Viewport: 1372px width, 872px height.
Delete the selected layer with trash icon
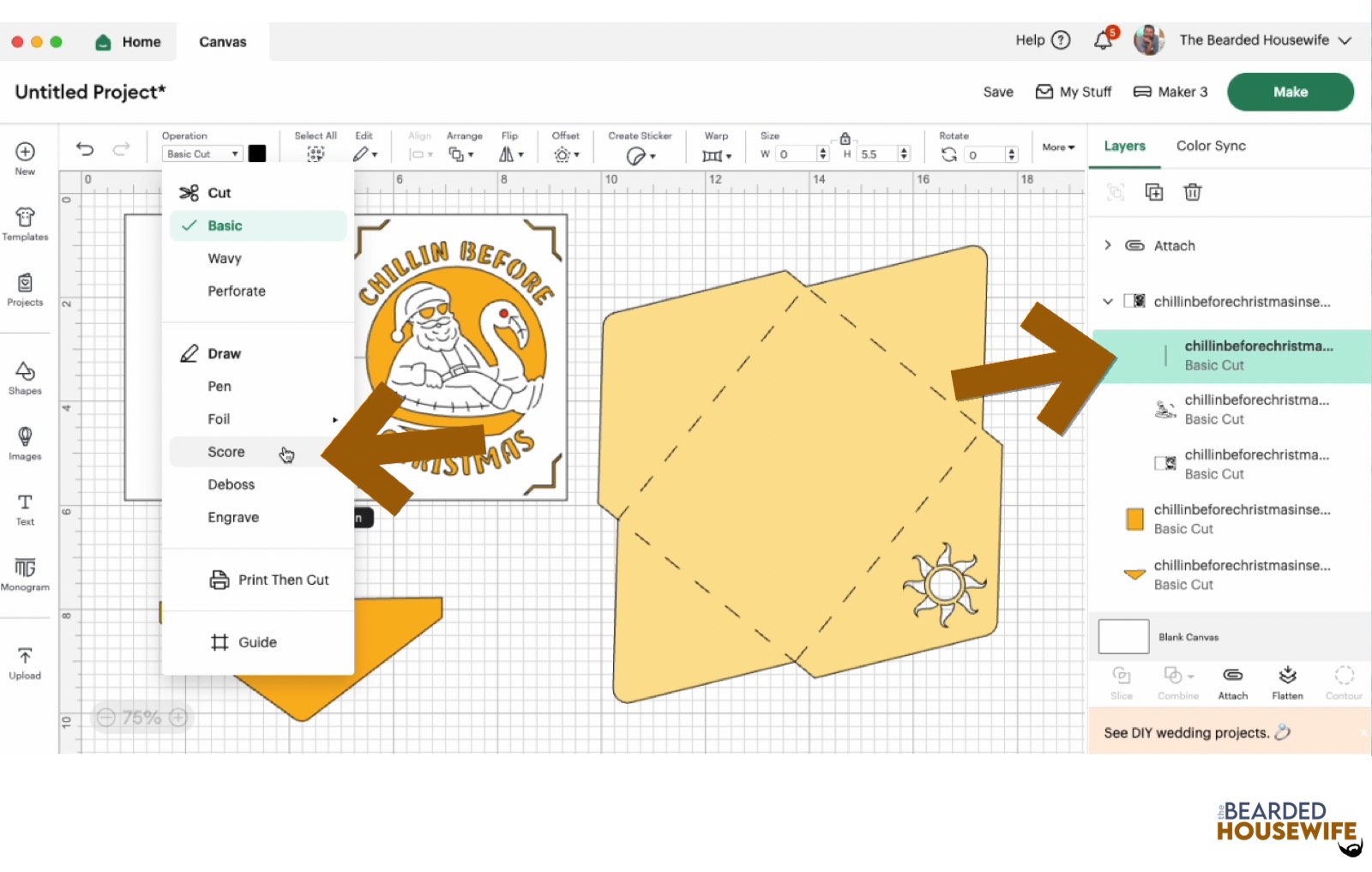(x=1193, y=192)
